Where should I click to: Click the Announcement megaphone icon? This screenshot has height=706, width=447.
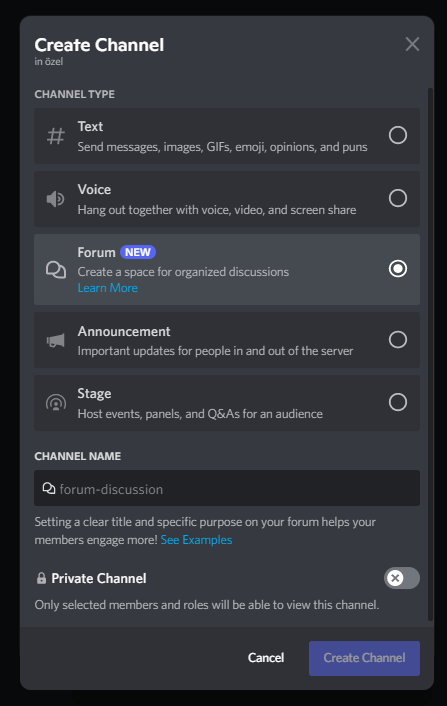[x=55, y=340]
